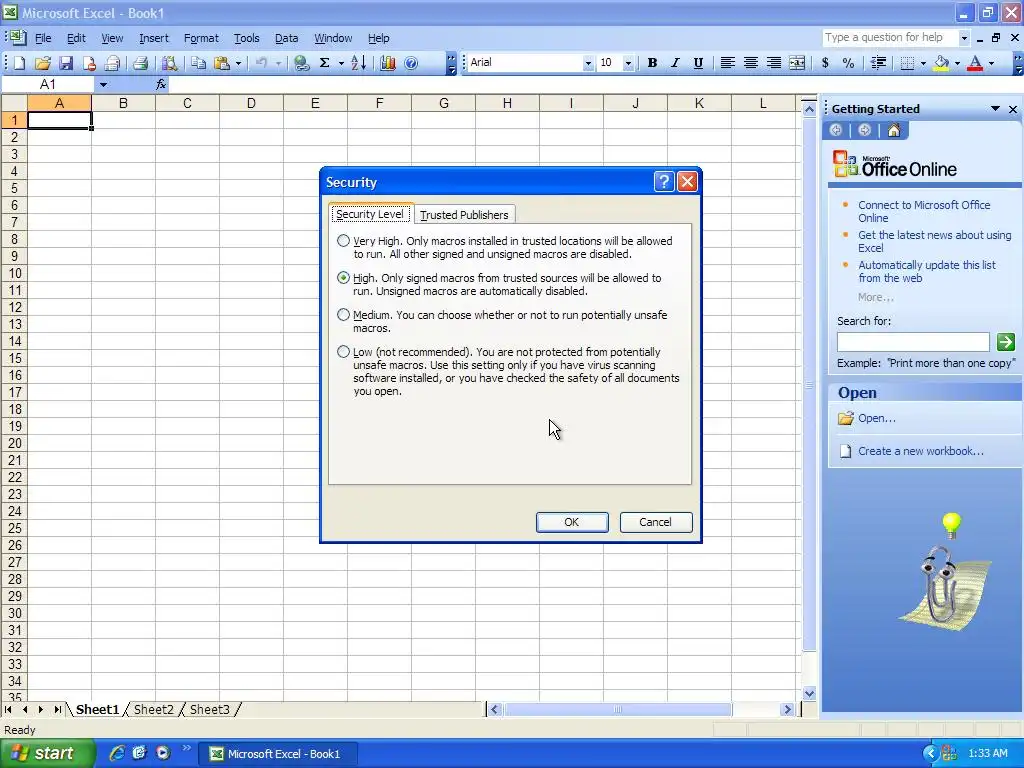This screenshot has height=768, width=1024.
Task: Click the Open folder toolbar icon
Action: pos(42,63)
